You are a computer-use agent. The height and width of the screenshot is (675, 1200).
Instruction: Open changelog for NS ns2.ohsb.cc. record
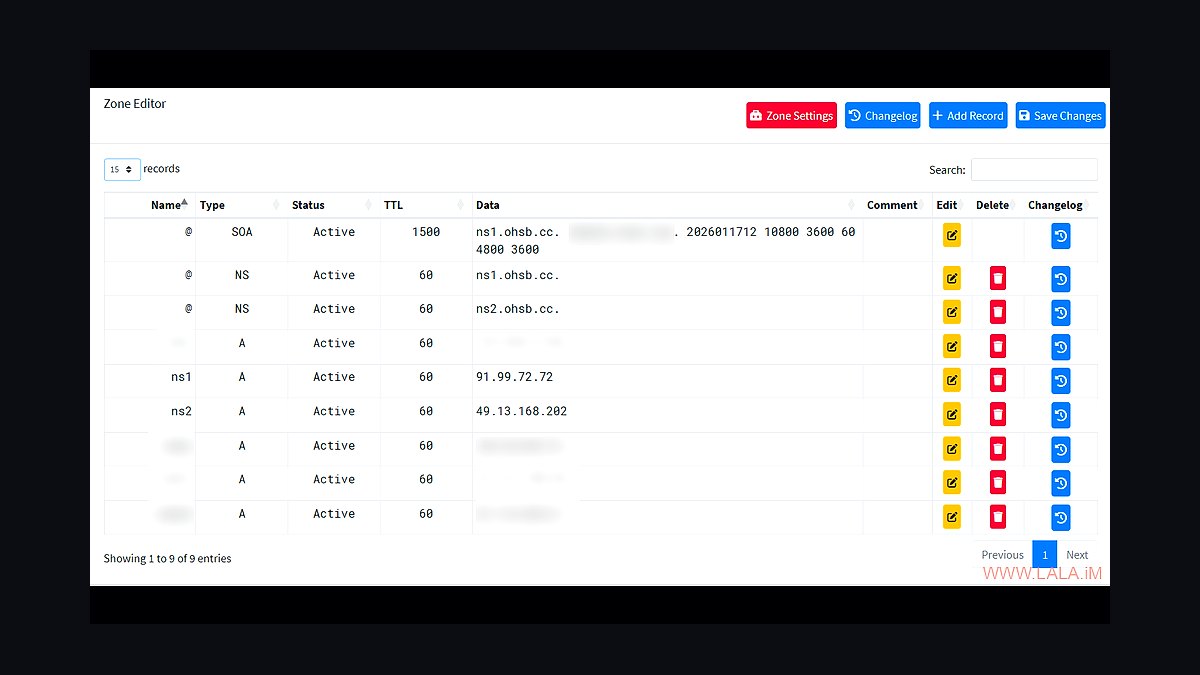1061,313
